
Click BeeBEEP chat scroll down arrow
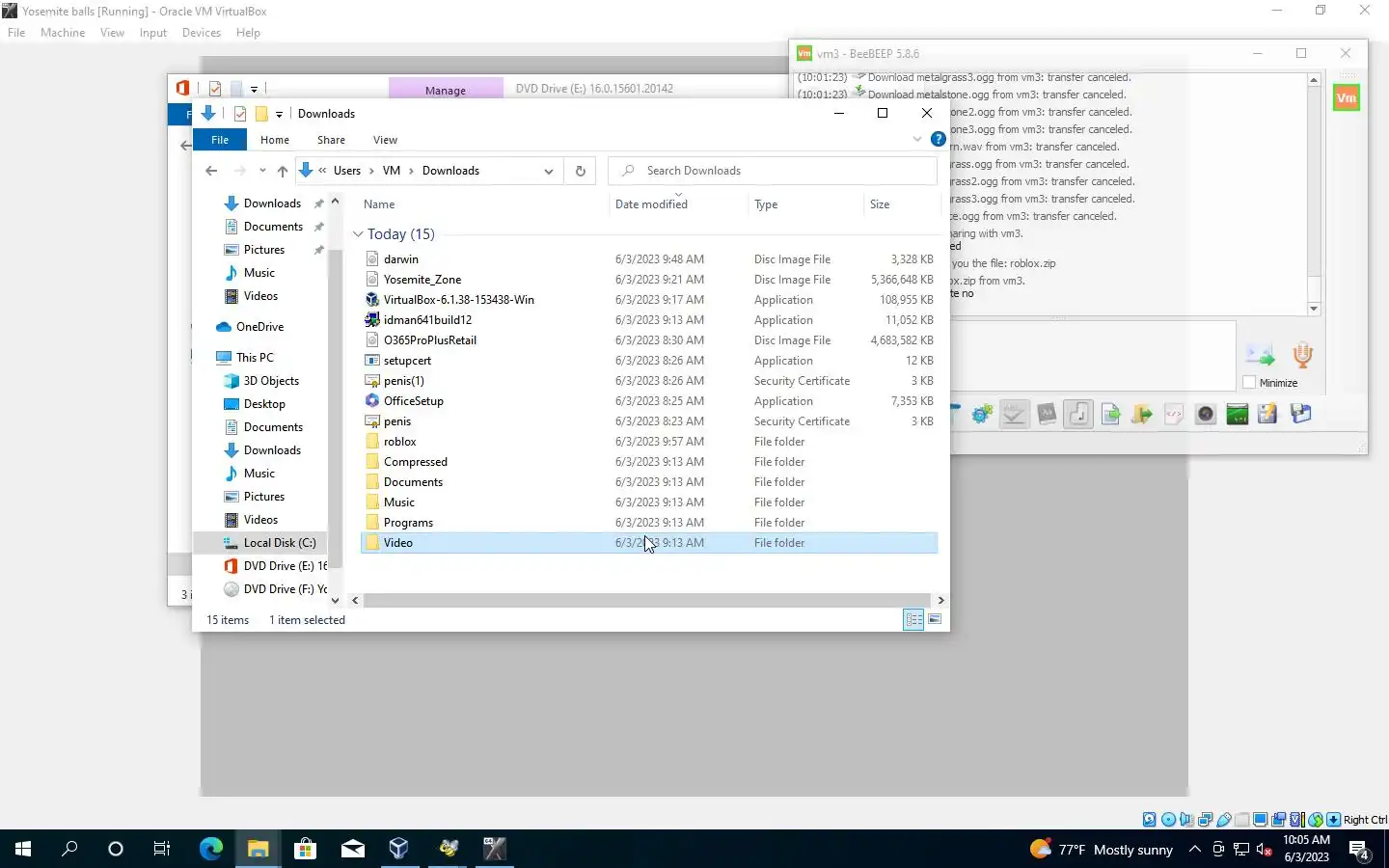pyautogui.click(x=1314, y=309)
